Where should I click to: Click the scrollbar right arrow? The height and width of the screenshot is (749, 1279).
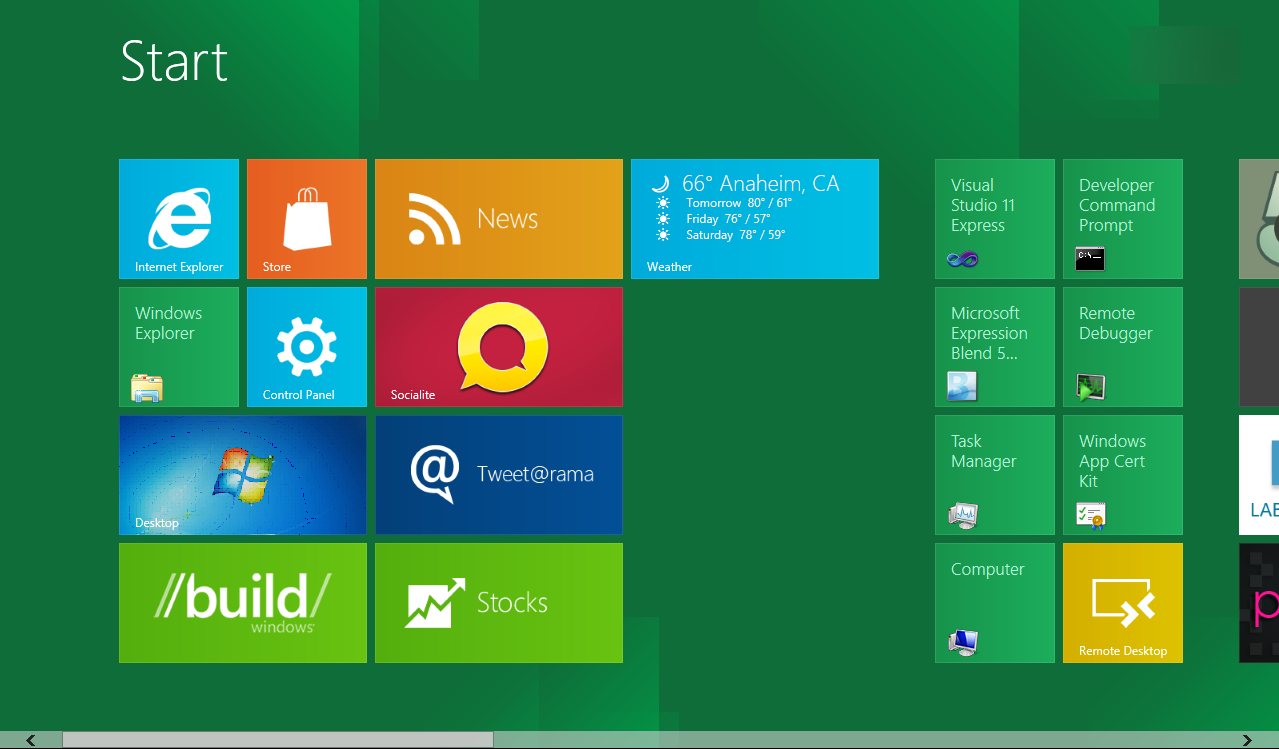[x=1247, y=740]
